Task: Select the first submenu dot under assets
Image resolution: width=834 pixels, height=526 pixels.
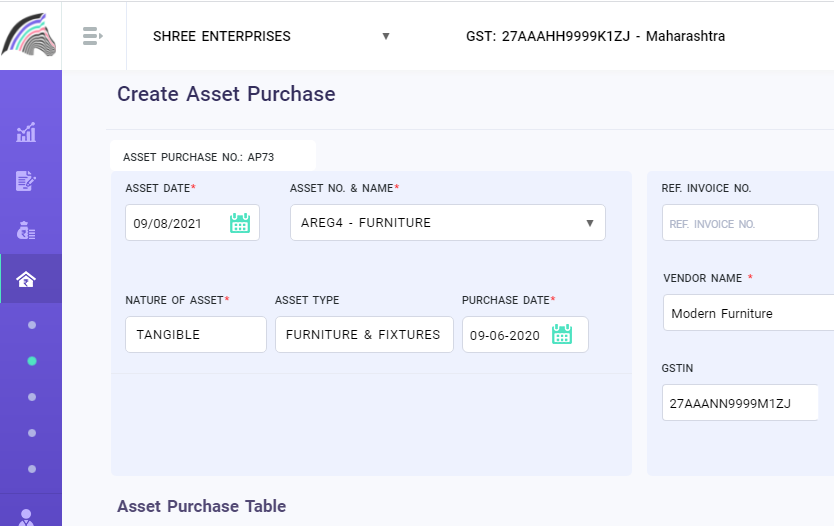Action: [x=32, y=325]
